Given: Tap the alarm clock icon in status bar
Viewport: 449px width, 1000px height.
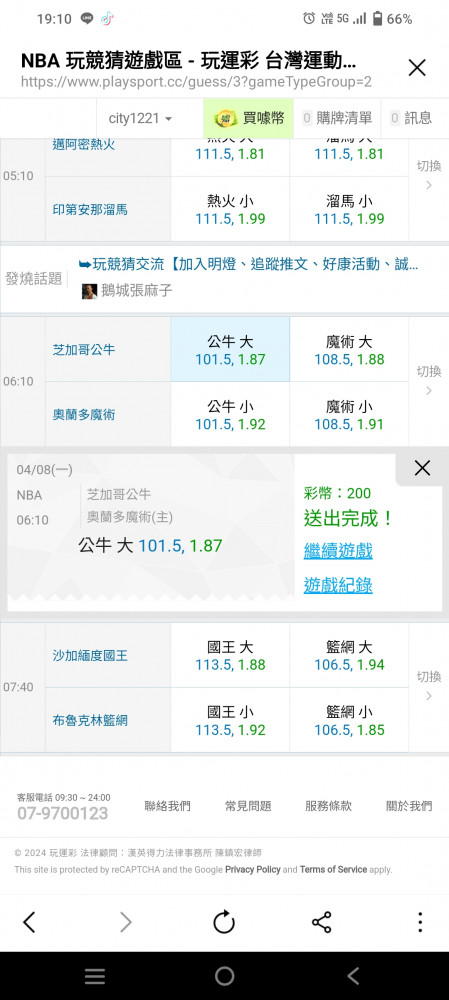Looking at the screenshot, I should pyautogui.click(x=309, y=19).
